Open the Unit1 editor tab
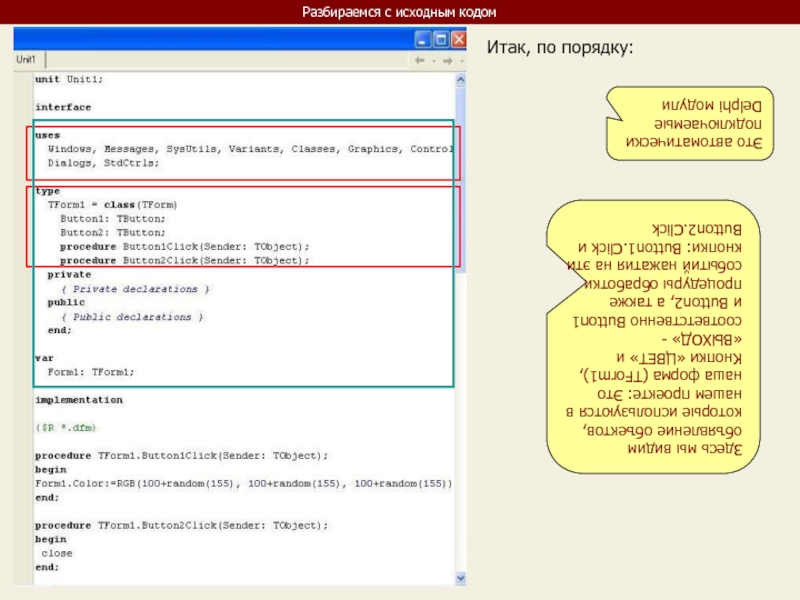This screenshot has height=600, width=800. coord(26,60)
